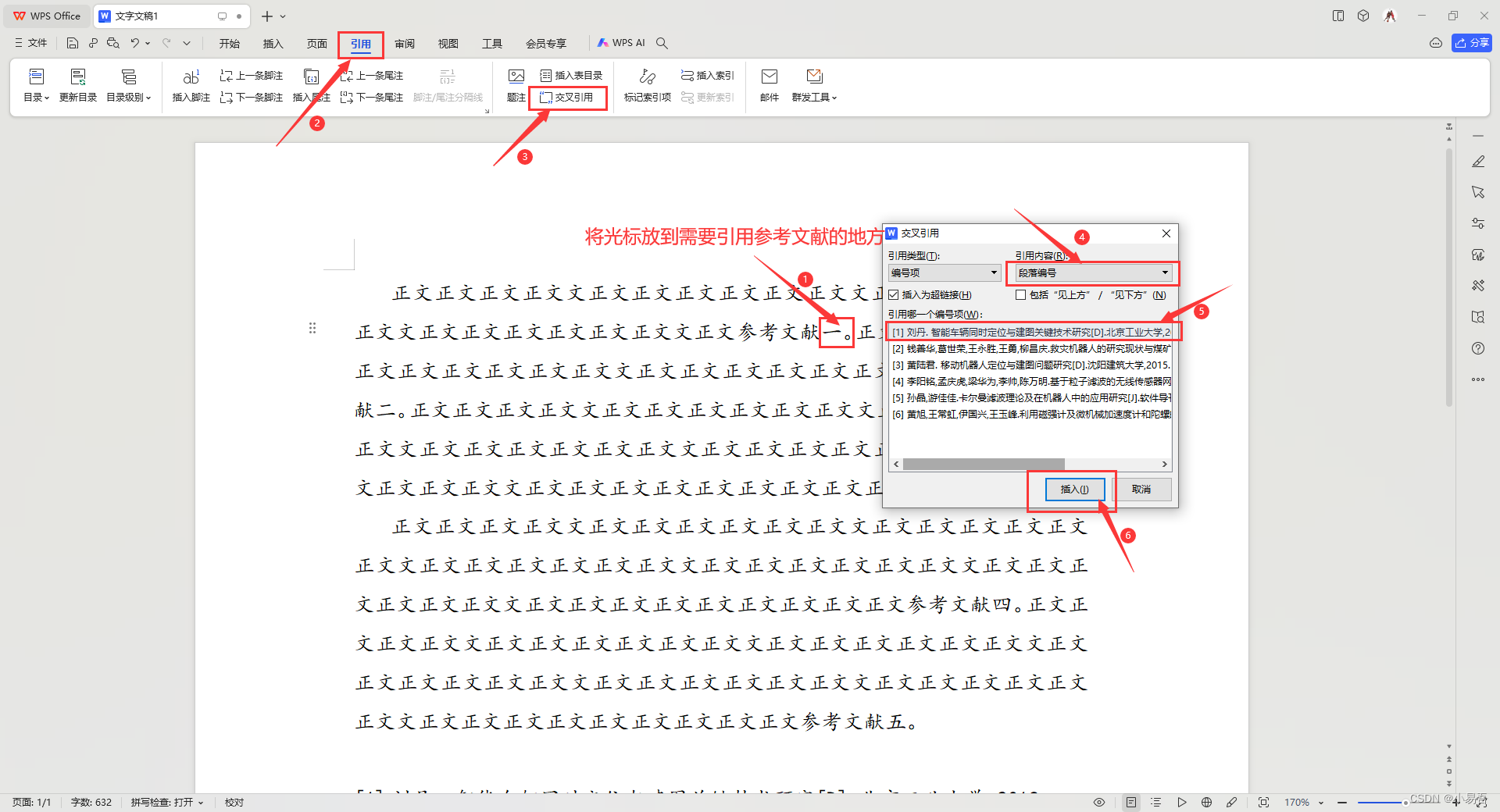
Task: Toggle the 插入为超链接 checkbox
Action: [x=894, y=295]
